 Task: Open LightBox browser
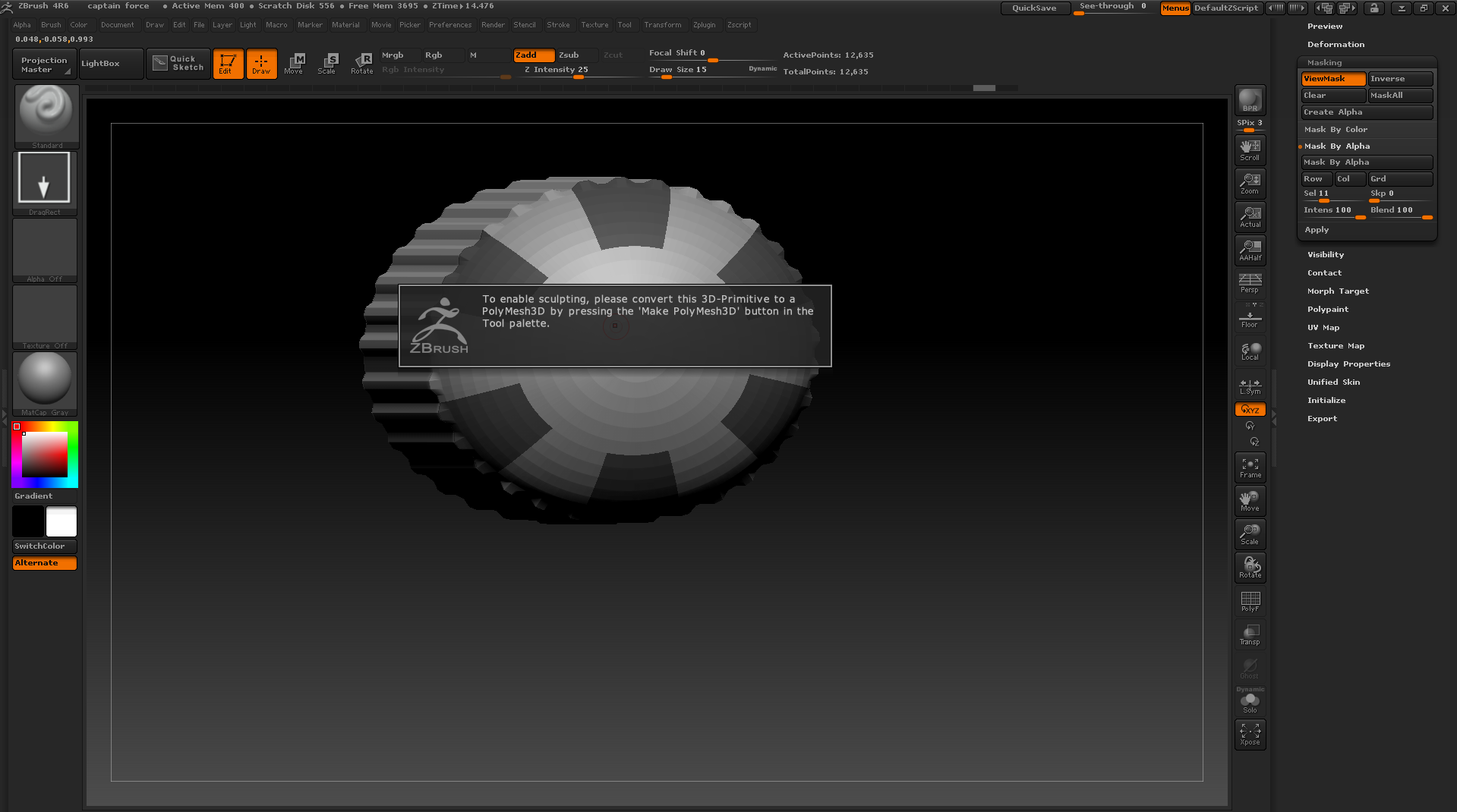[111, 64]
